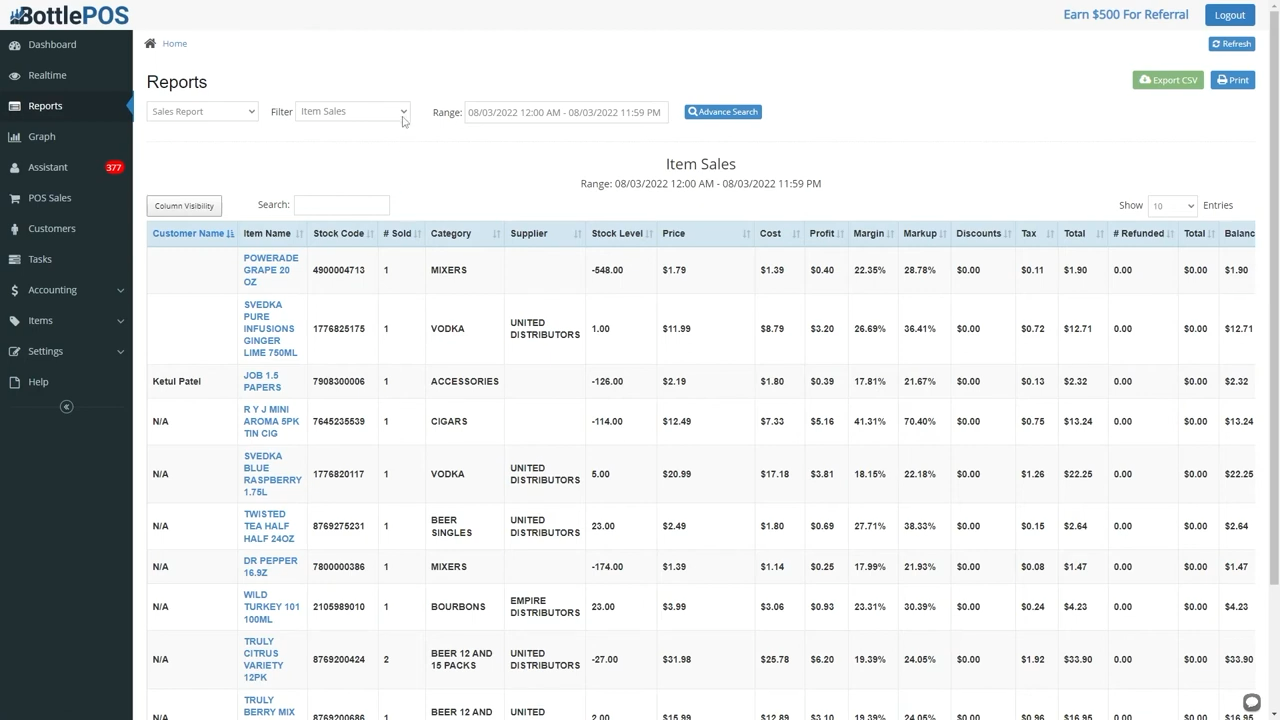The height and width of the screenshot is (720, 1280).
Task: Sort table by Category column
Action: (465, 234)
